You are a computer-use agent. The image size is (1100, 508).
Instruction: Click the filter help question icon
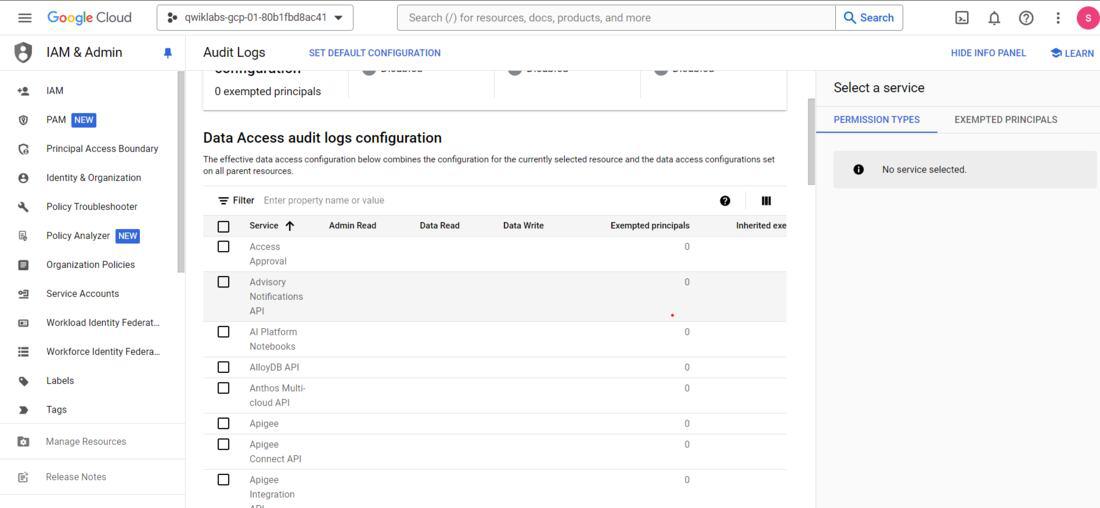[725, 201]
